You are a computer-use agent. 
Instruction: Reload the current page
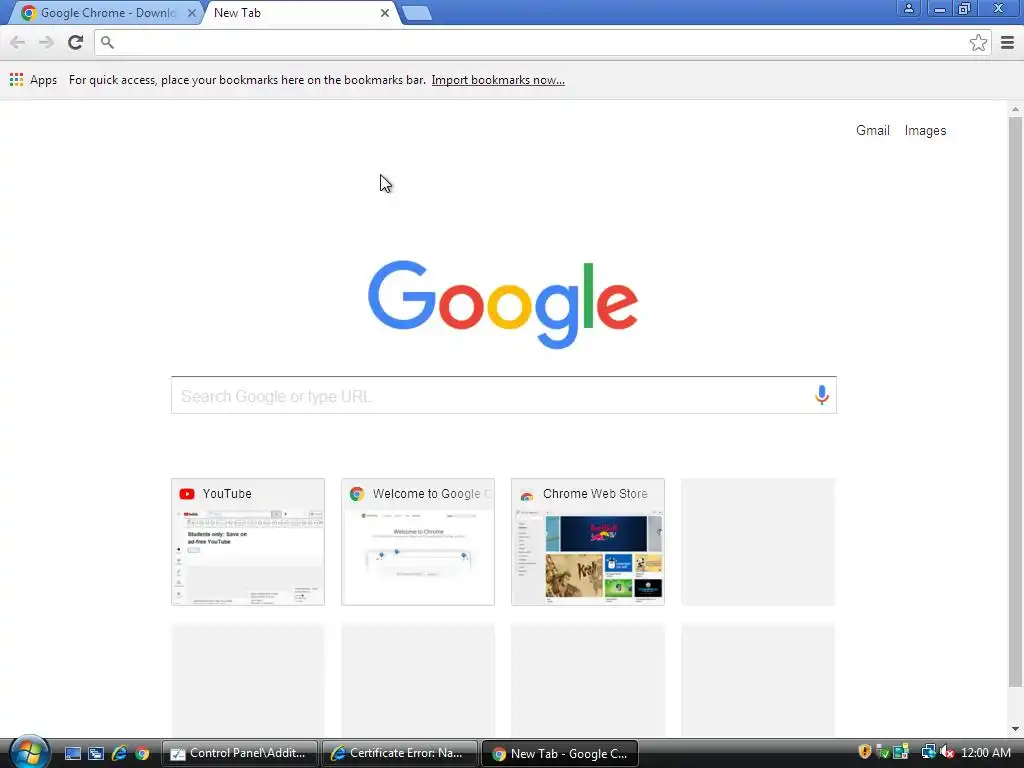tap(75, 42)
